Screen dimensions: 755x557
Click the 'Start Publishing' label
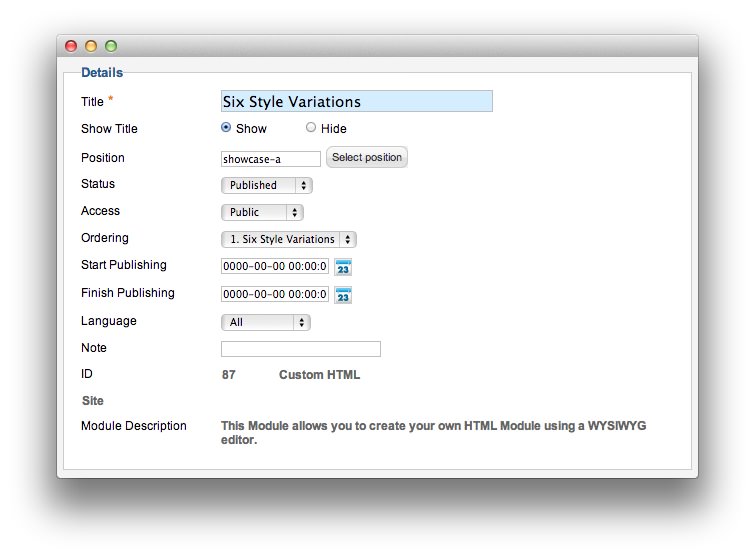[x=124, y=265]
